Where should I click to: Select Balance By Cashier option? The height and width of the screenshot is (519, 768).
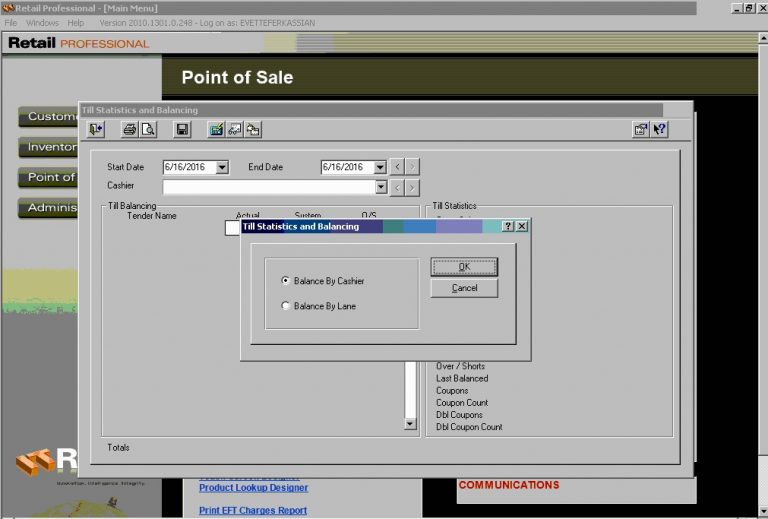coord(287,281)
